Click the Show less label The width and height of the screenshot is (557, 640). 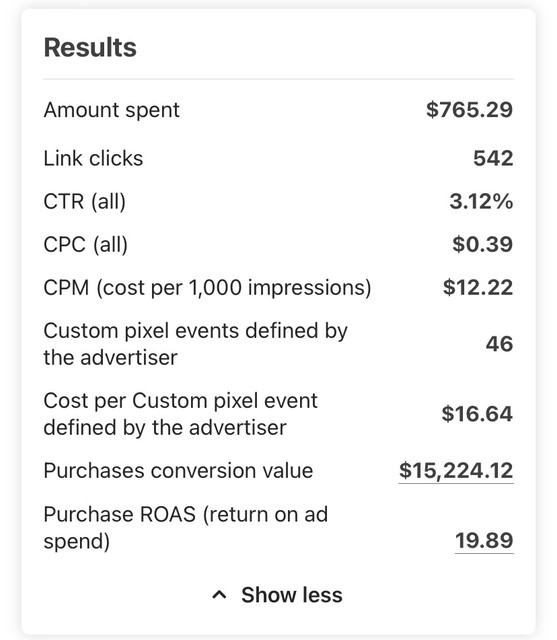[x=292, y=595]
